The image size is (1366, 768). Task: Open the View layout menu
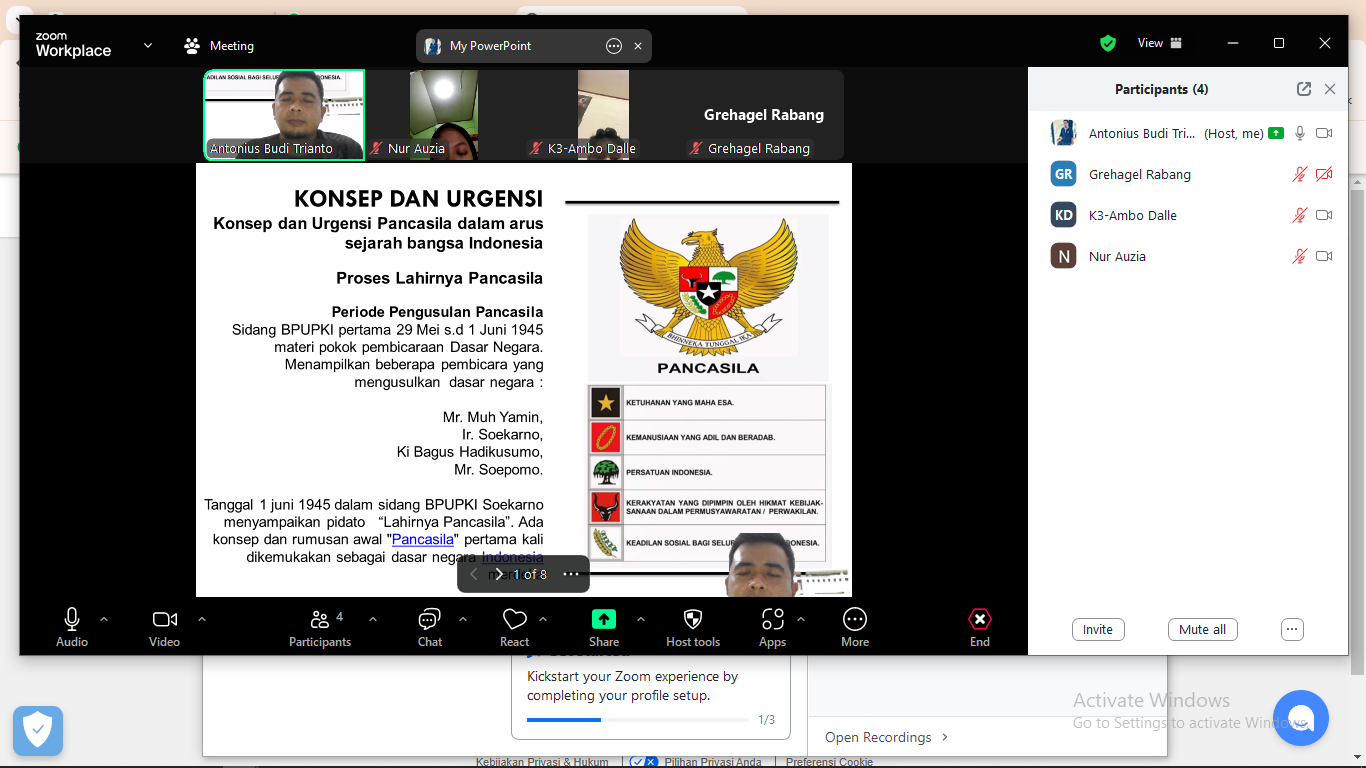[x=1160, y=43]
